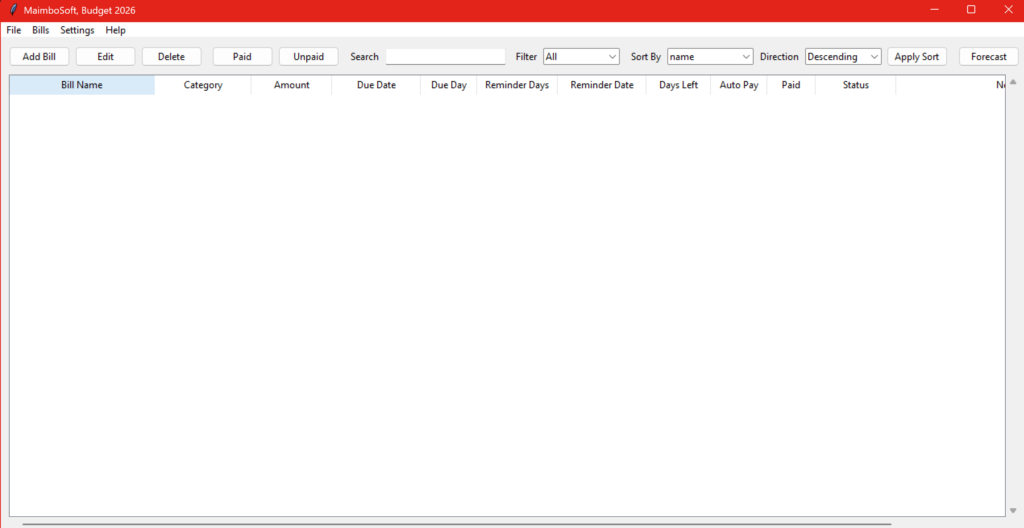Viewport: 1024px width, 528px height.
Task: Open the Bills menu
Action: click(x=40, y=30)
